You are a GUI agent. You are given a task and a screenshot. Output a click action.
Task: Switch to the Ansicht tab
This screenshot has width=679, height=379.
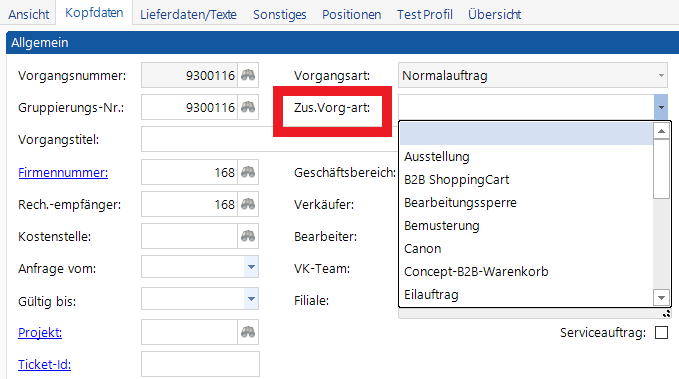(29, 14)
